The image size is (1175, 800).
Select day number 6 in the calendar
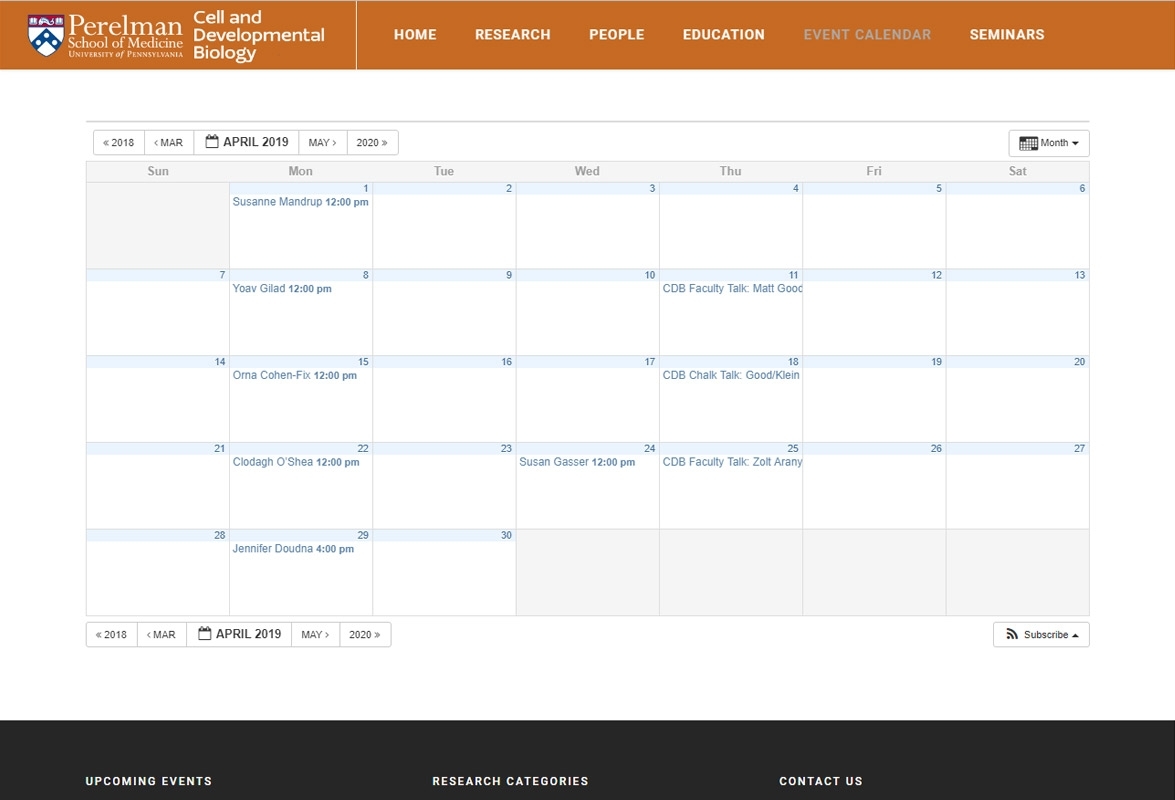pyautogui.click(x=1082, y=189)
